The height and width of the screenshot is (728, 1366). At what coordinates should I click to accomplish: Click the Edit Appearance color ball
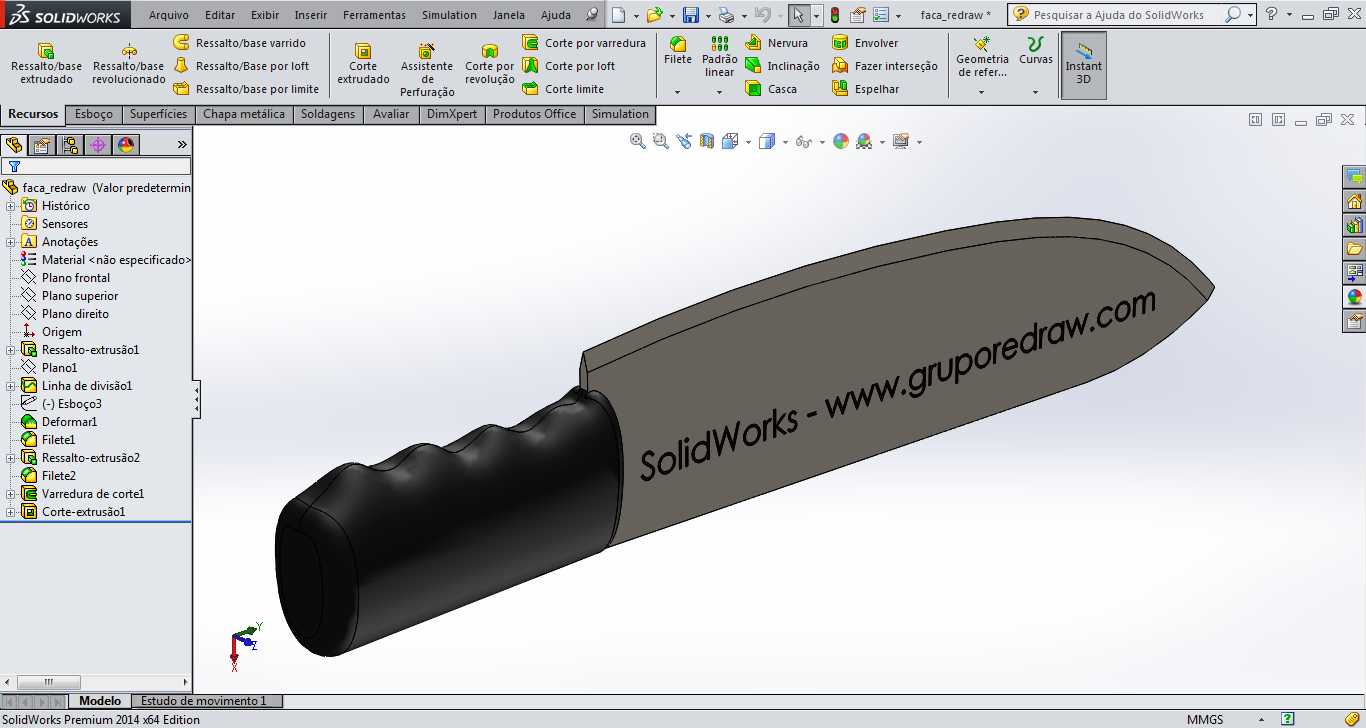click(x=841, y=141)
